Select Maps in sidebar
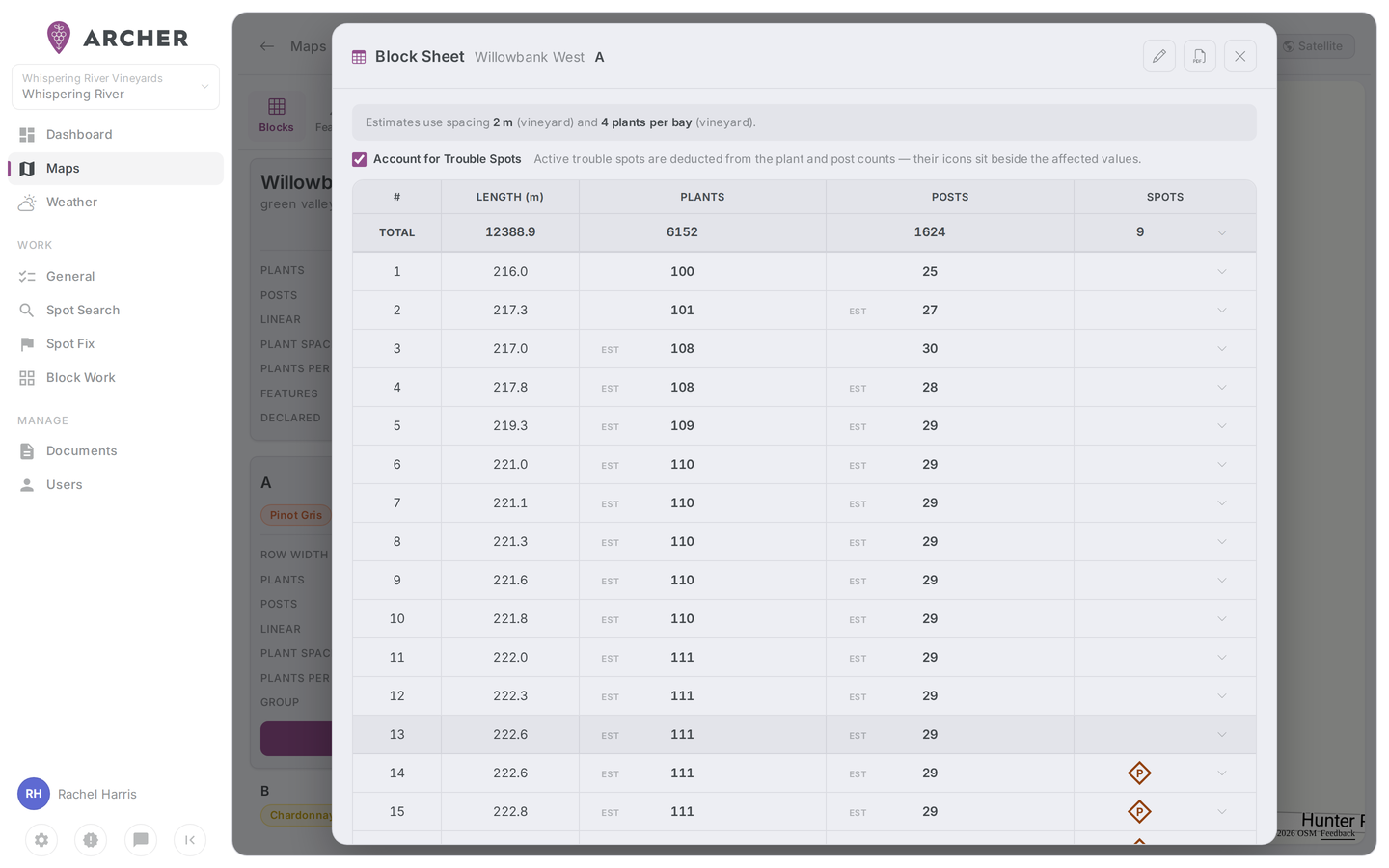Viewport: 1389px width, 868px height. 116,168
